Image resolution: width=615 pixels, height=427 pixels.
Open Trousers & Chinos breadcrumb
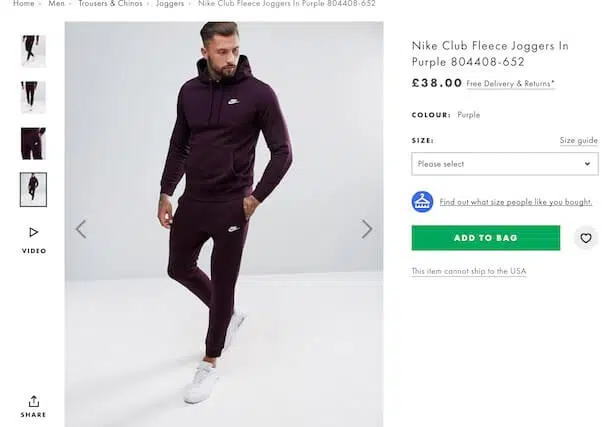112,4
